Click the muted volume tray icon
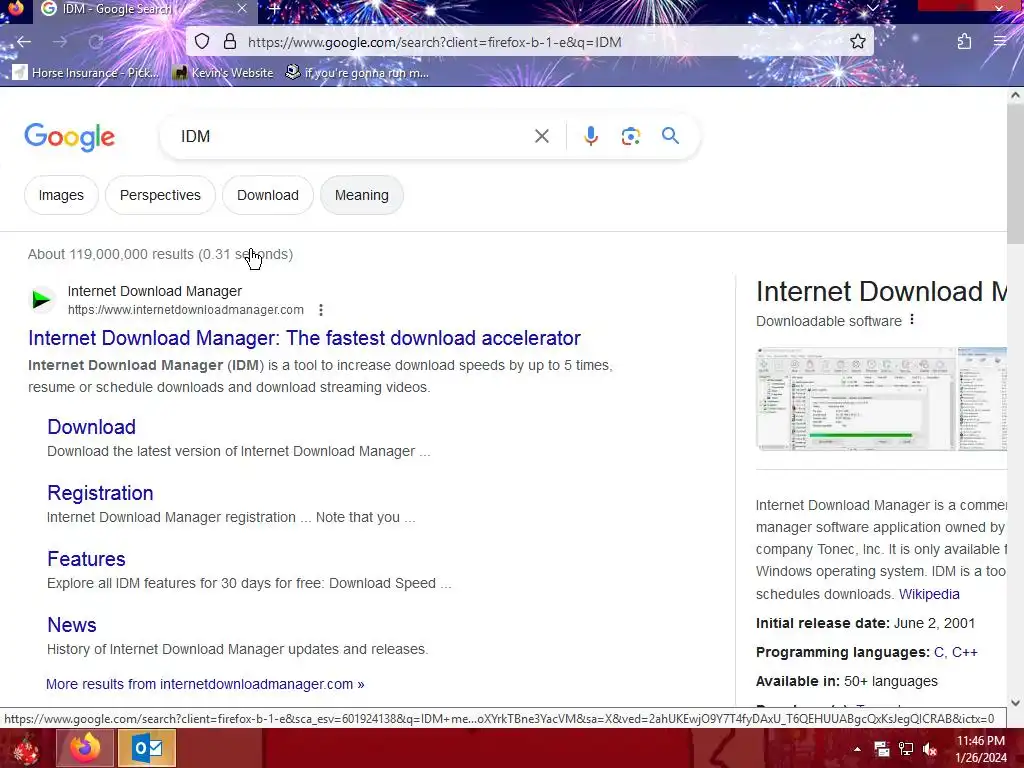This screenshot has height=768, width=1024. [x=930, y=749]
